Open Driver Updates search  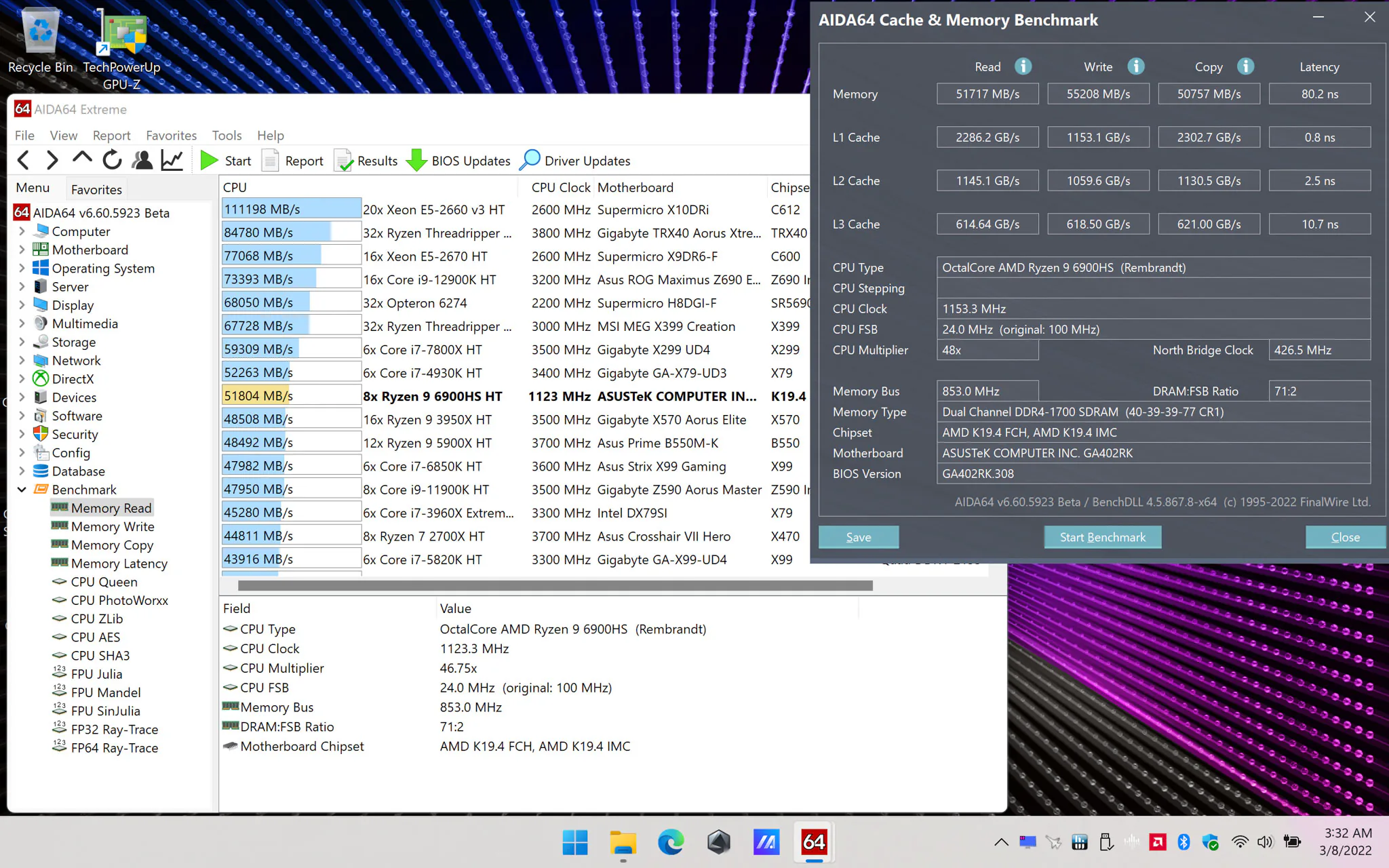pyautogui.click(x=575, y=161)
